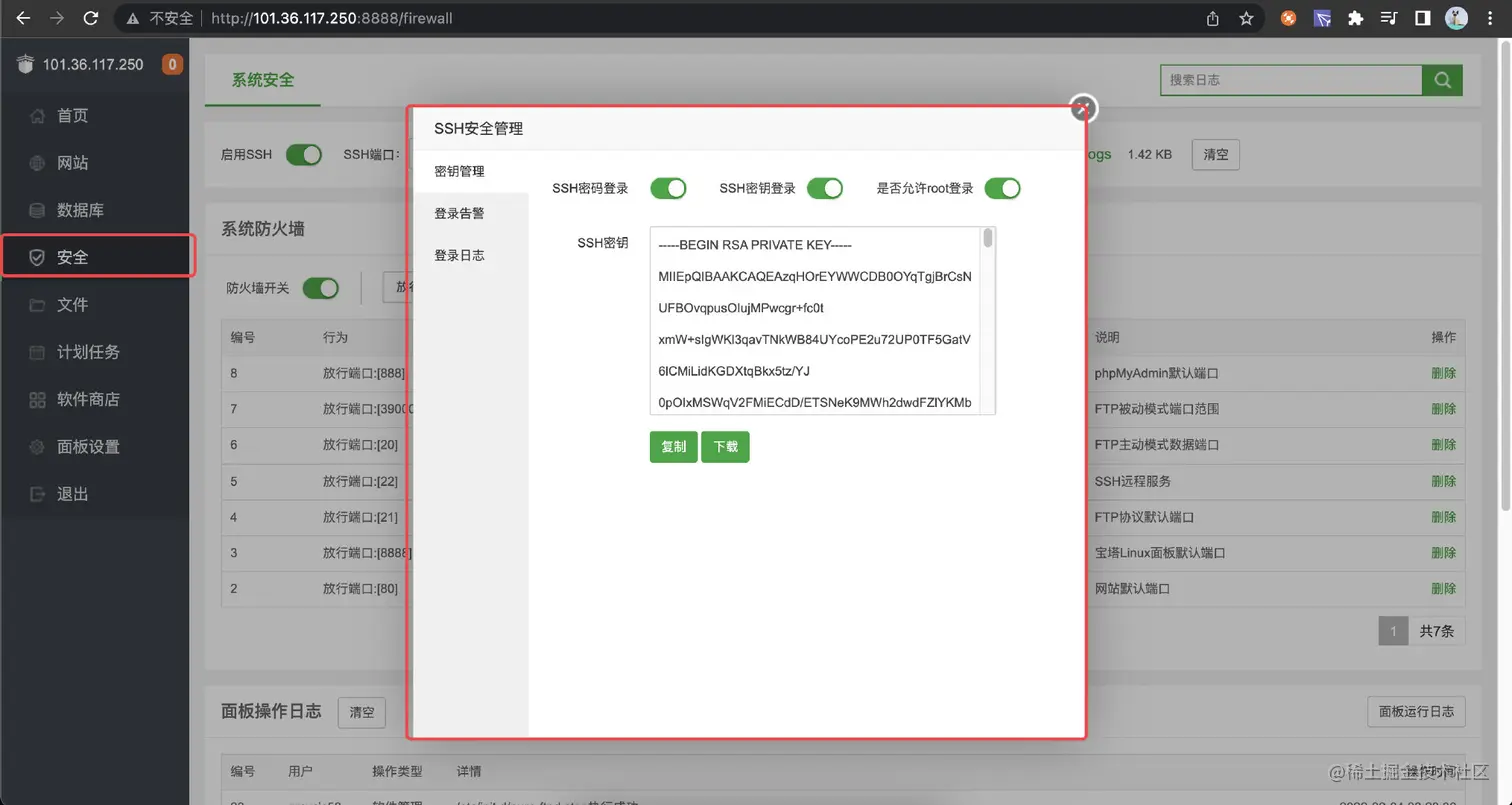Click the logout icon beside 退出

coord(37,494)
